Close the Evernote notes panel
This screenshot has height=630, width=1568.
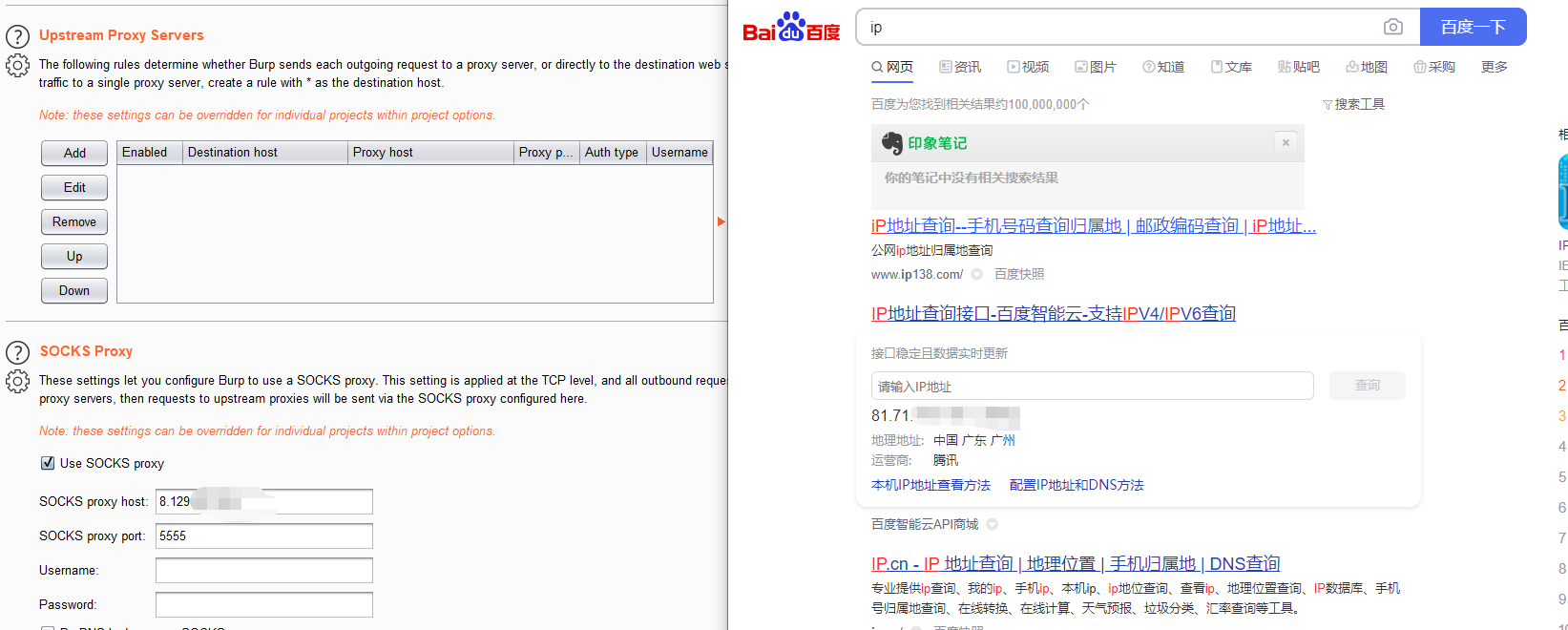tap(1286, 143)
